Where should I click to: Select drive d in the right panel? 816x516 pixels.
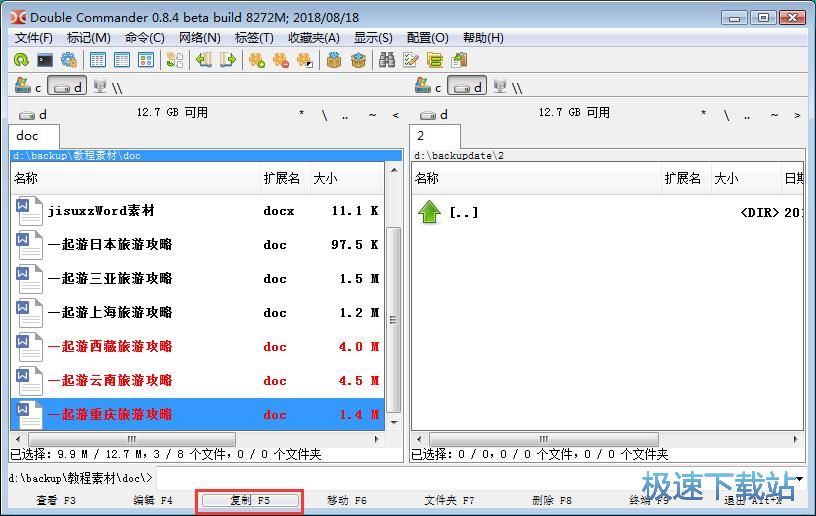[467, 86]
